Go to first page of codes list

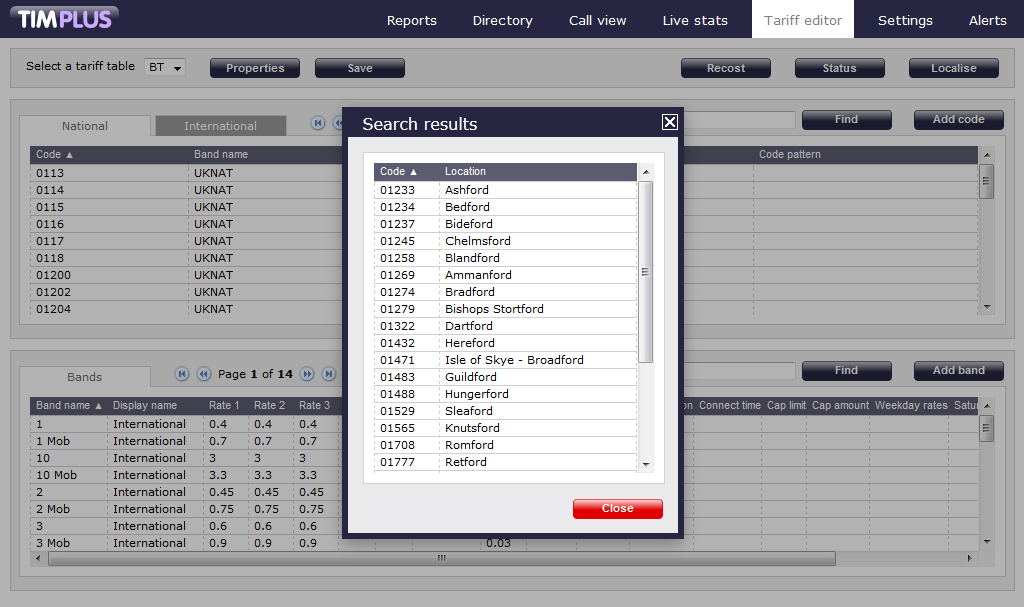coord(318,123)
